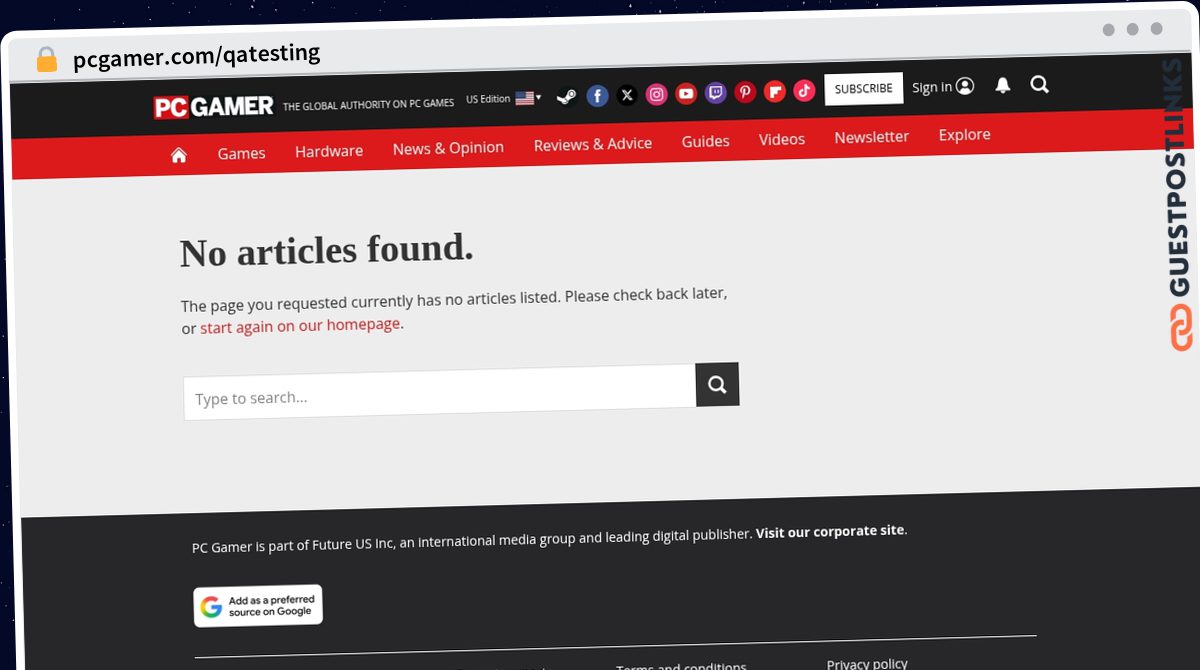Image resolution: width=1200 pixels, height=670 pixels.
Task: Follow the 'start again on our homepage' link
Action: click(x=300, y=326)
